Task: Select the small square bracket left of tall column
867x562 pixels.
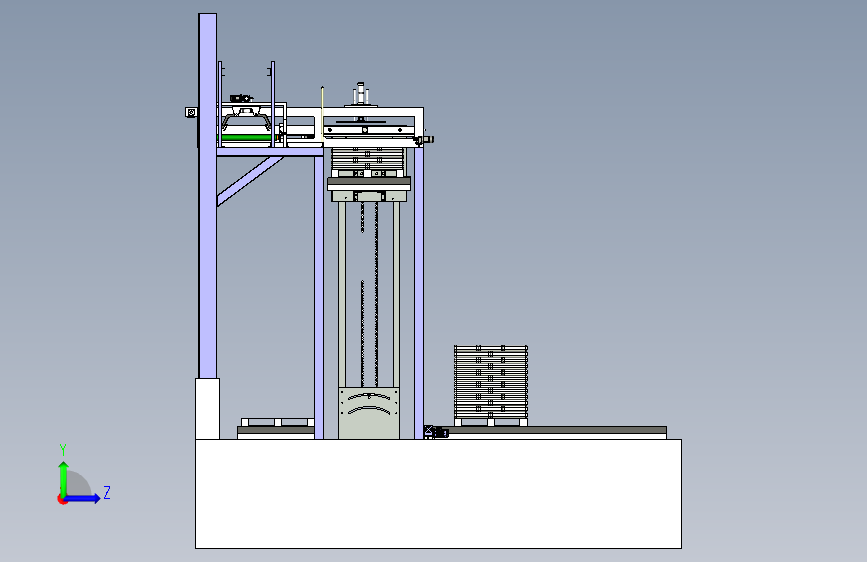Action: 191,112
